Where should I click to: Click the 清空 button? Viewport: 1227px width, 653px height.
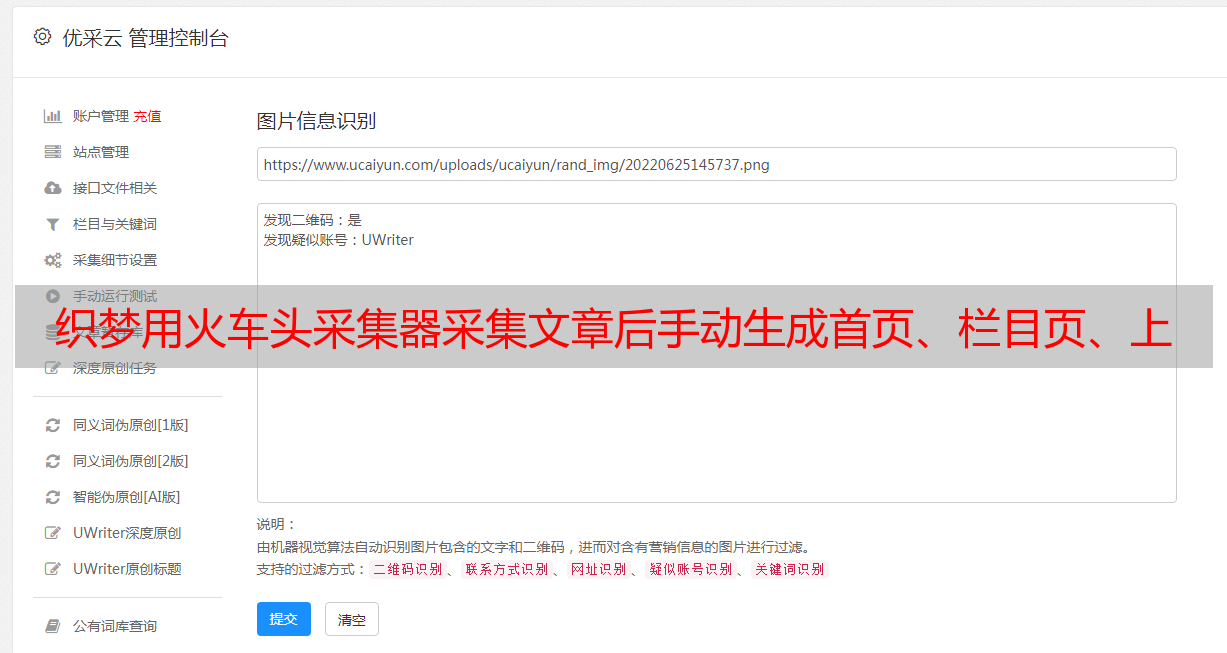click(352, 620)
